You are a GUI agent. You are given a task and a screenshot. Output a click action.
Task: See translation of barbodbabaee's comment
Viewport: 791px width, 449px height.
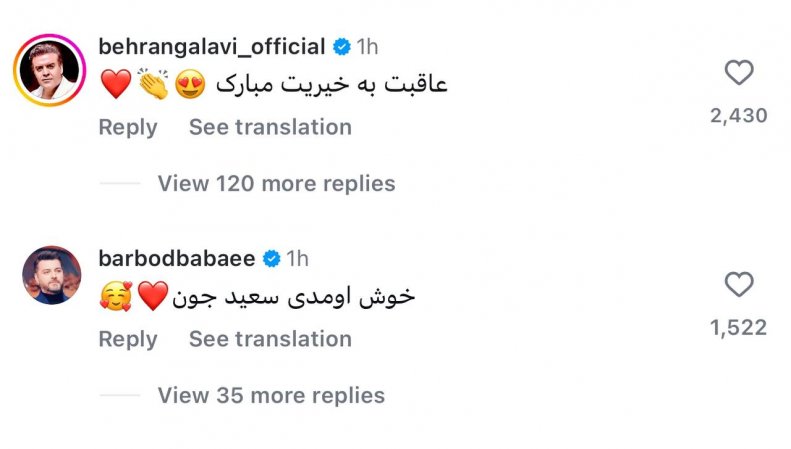[x=270, y=339]
